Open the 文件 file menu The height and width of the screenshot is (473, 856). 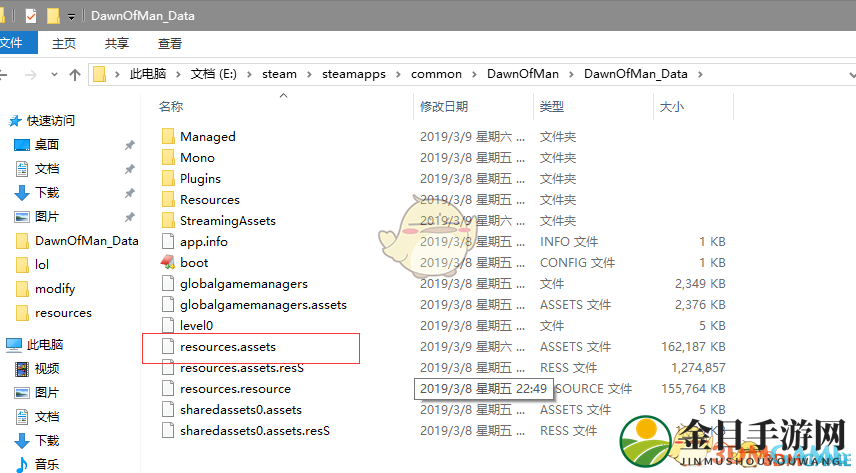point(12,43)
